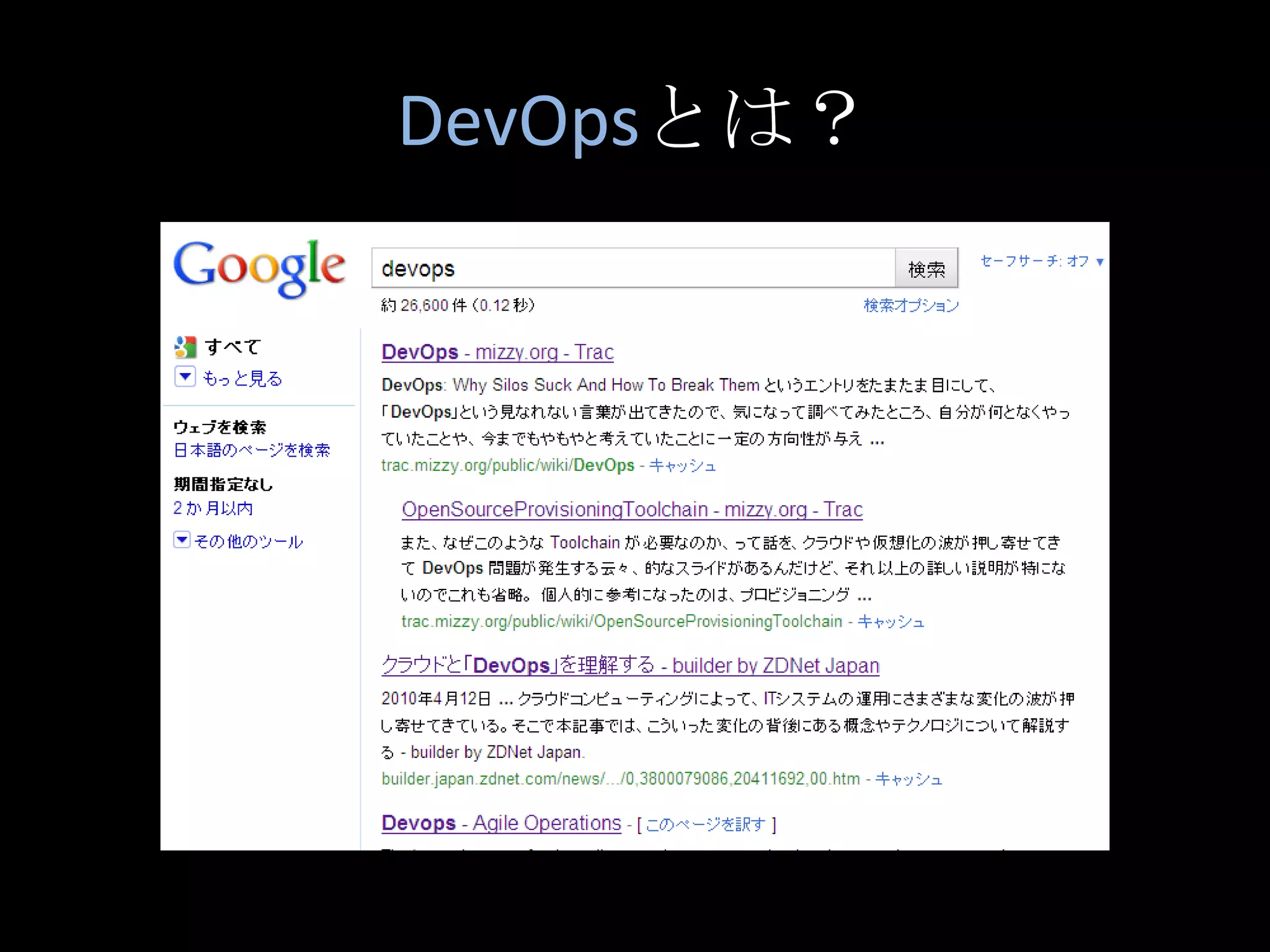Click the devops search input field
This screenshot has width=1270, height=952.
pos(633,268)
